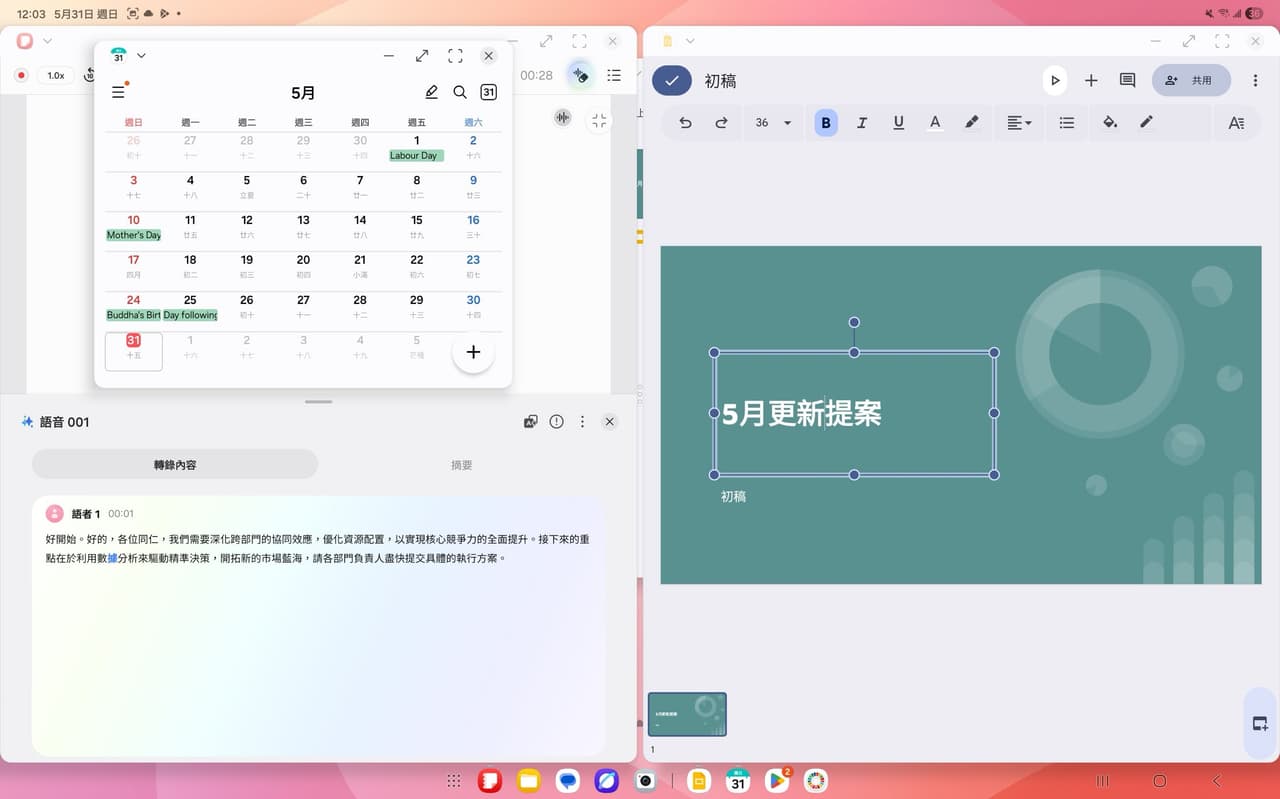Open Buddha's Birthday event on 24th

pos(133,315)
